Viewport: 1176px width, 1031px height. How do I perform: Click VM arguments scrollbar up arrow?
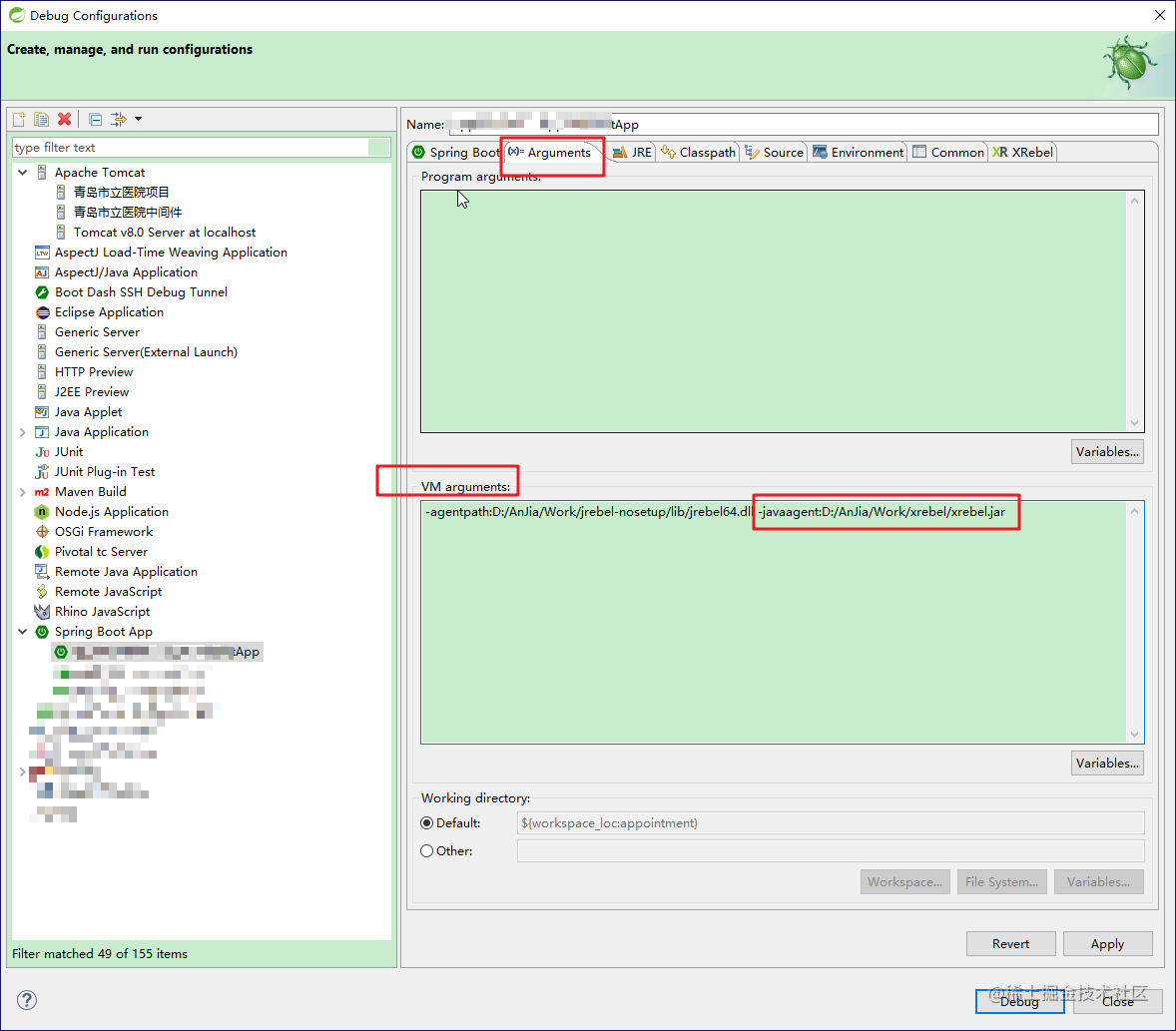1135,511
